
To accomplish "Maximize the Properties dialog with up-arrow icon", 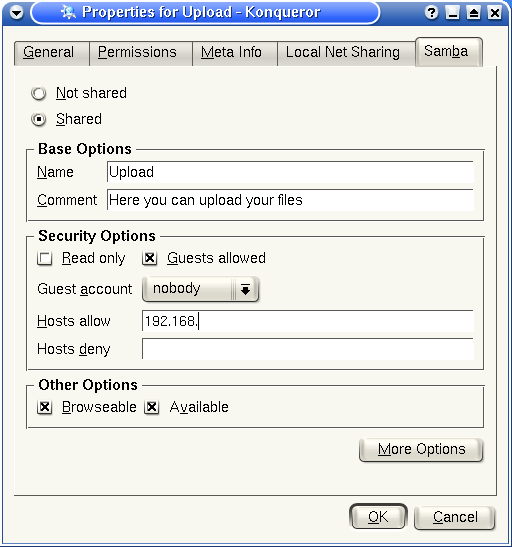I will (x=473, y=13).
